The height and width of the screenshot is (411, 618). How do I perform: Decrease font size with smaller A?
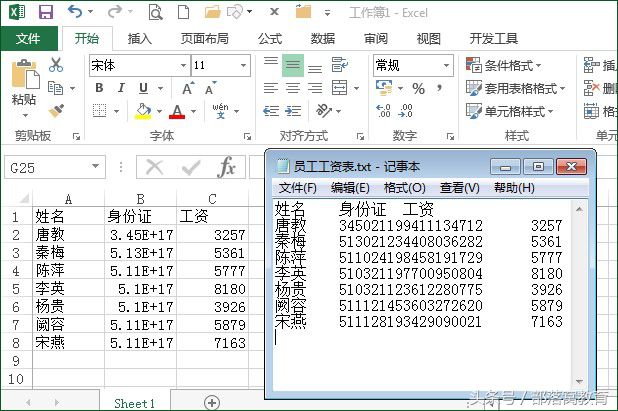[210, 88]
